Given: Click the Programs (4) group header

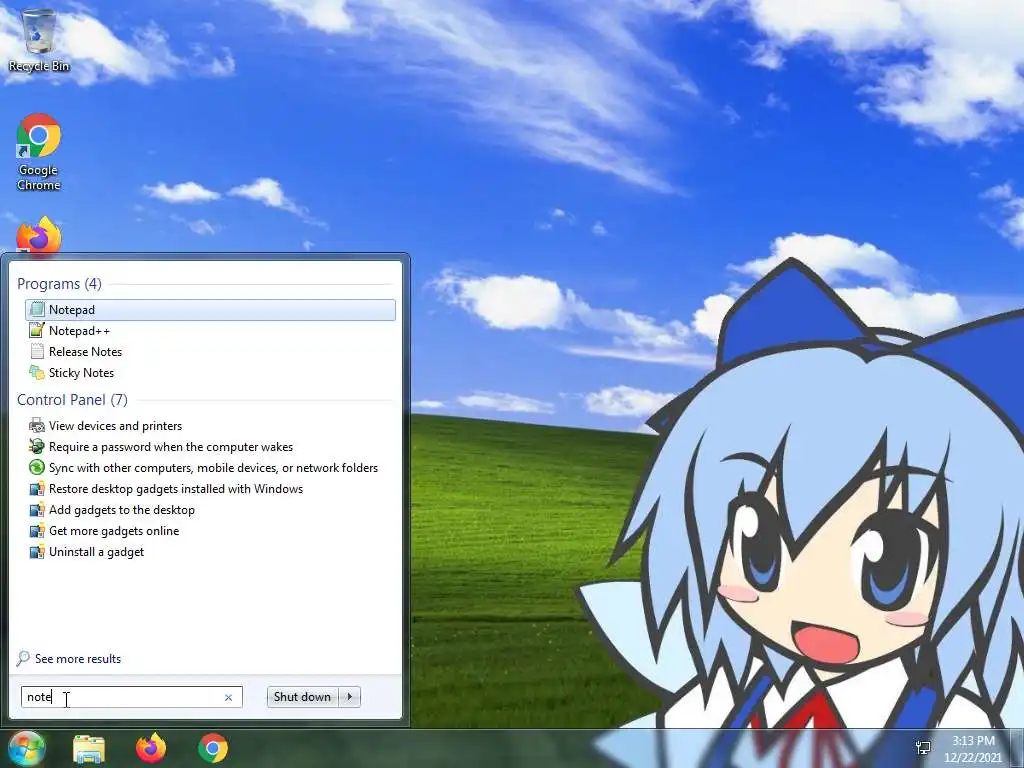Looking at the screenshot, I should tap(59, 283).
